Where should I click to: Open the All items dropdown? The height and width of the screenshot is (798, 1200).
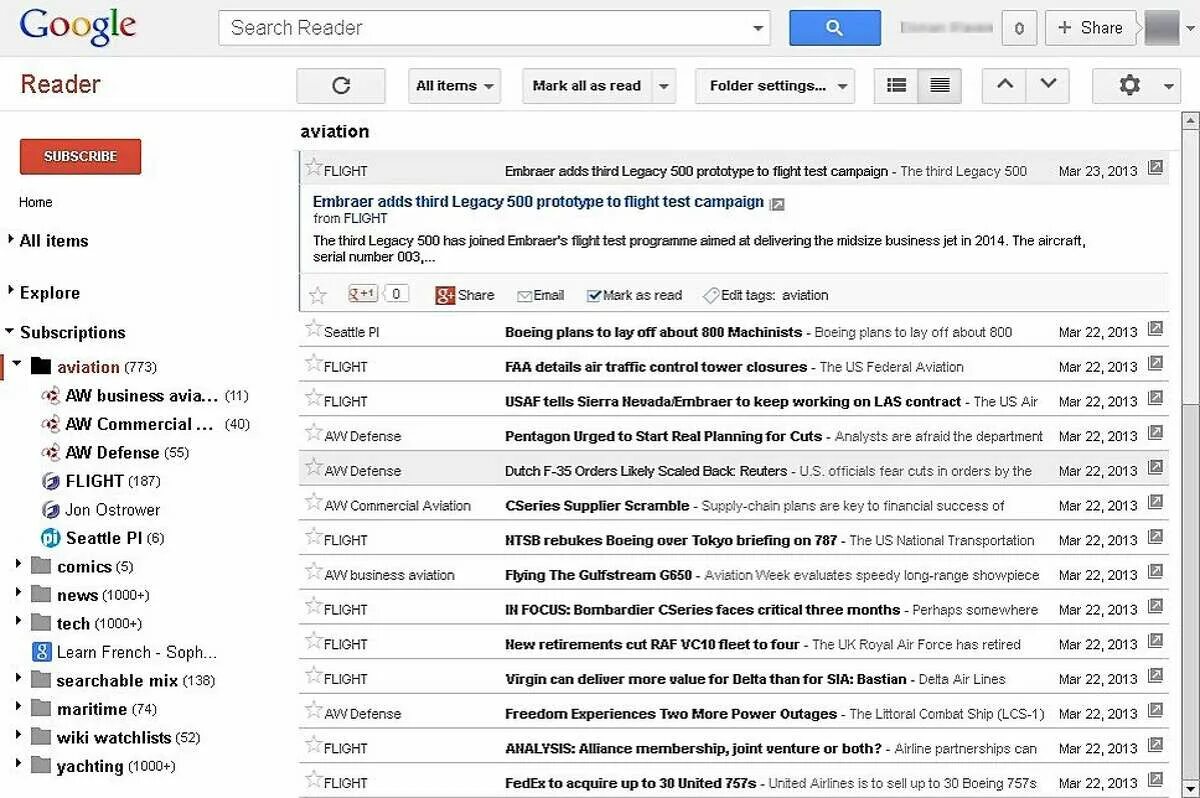click(455, 86)
